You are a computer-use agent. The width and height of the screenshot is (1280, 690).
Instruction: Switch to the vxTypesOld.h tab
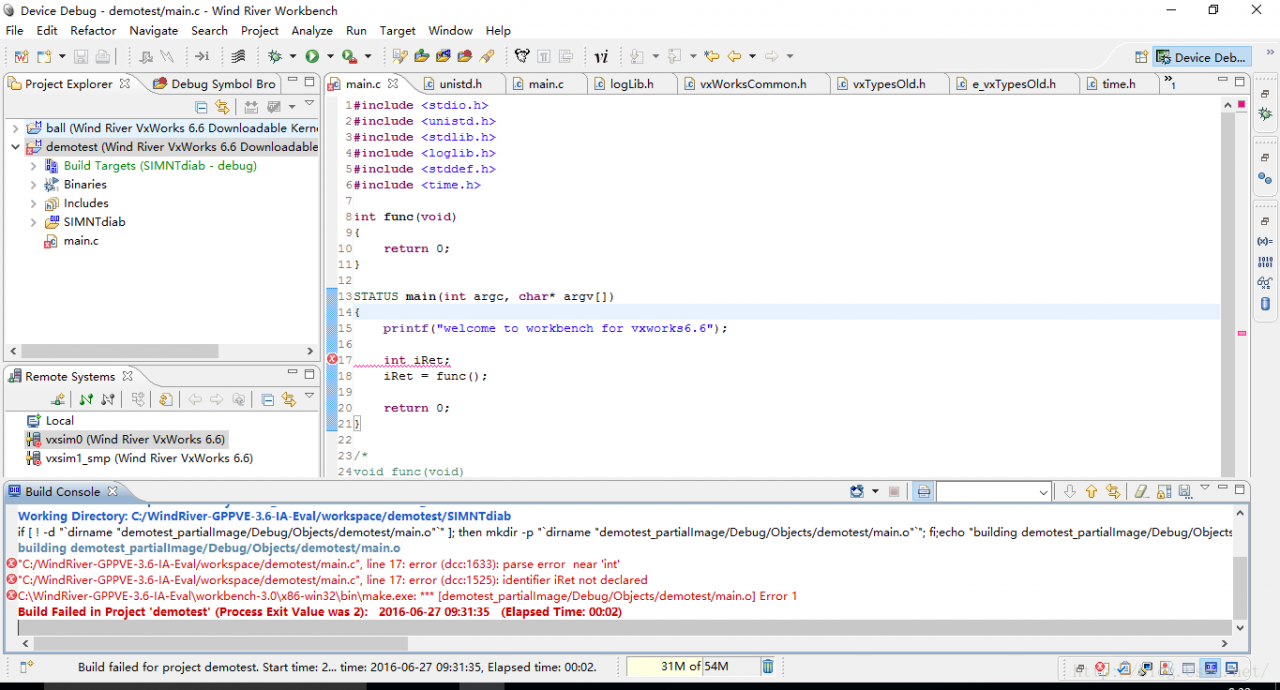point(890,83)
